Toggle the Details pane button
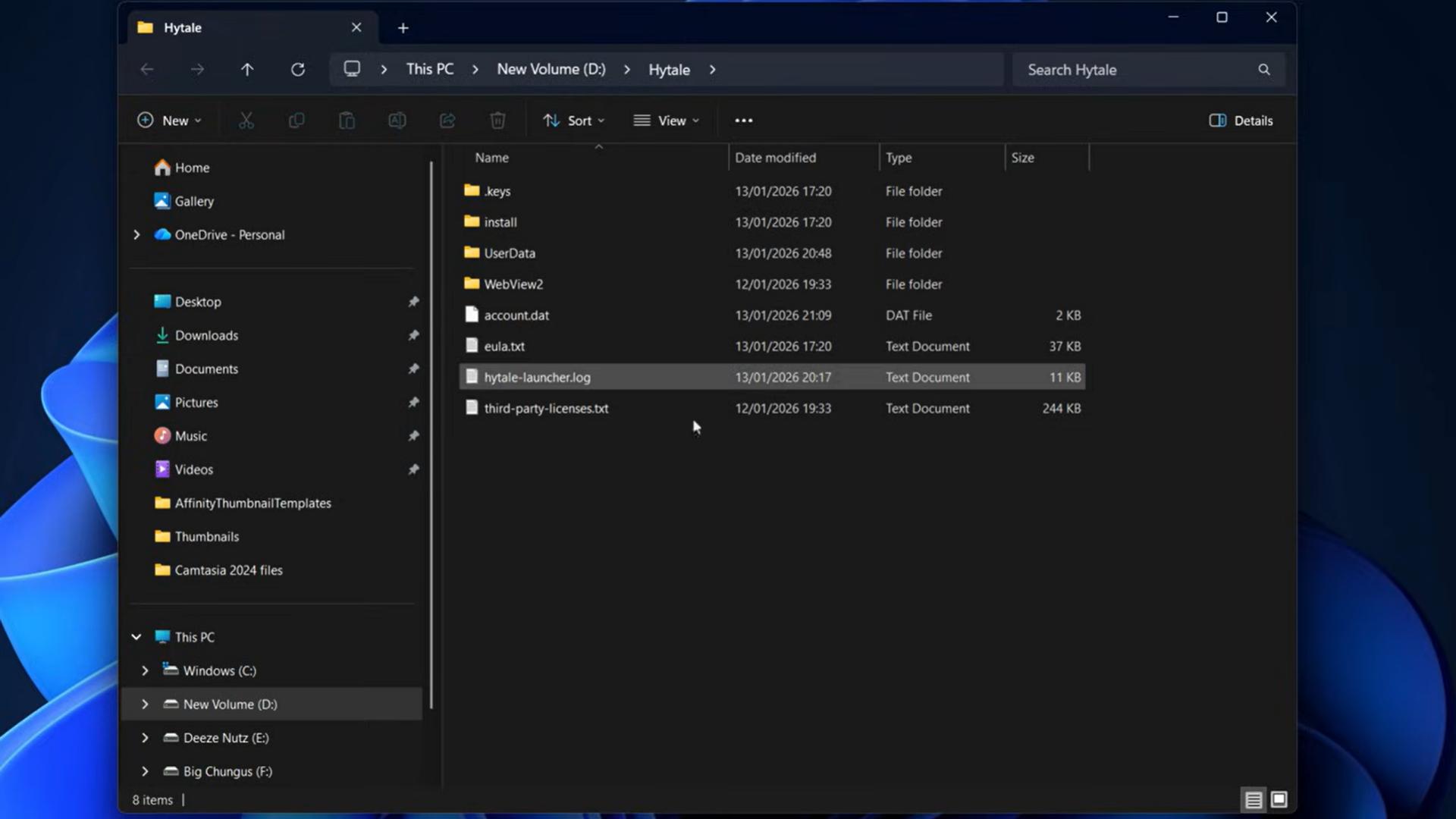Viewport: 1456px width, 819px height. coord(1241,121)
